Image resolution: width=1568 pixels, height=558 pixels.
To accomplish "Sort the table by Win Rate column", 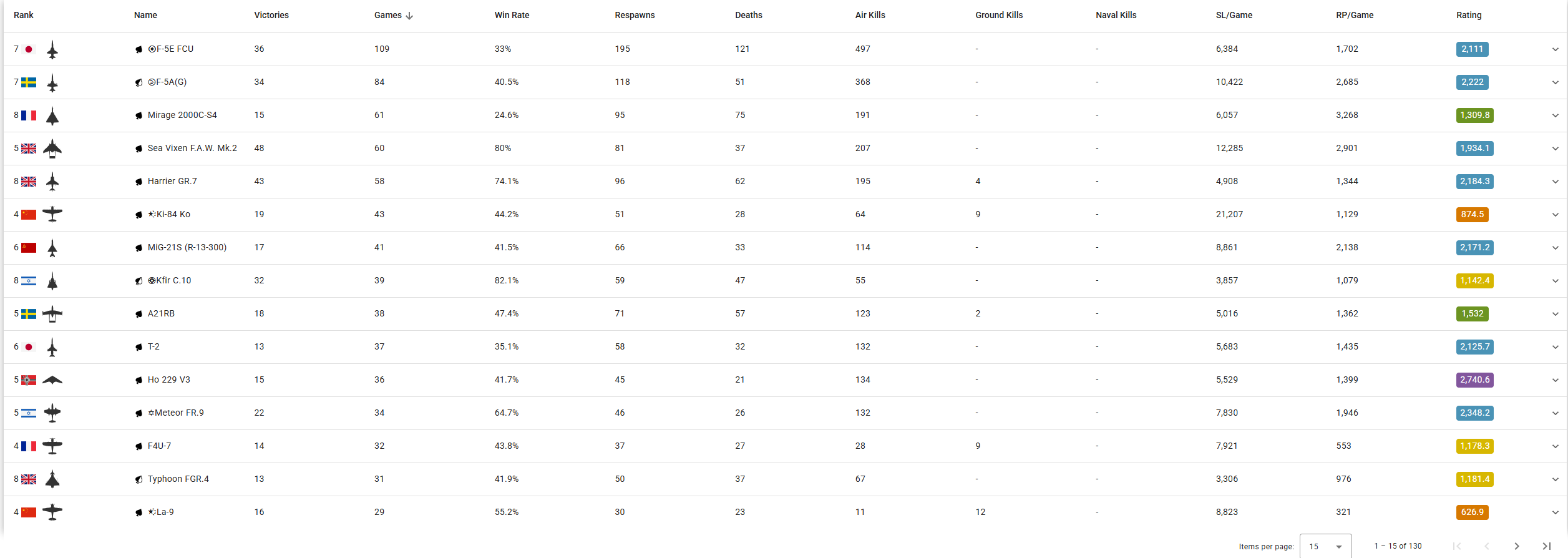I will (x=512, y=16).
